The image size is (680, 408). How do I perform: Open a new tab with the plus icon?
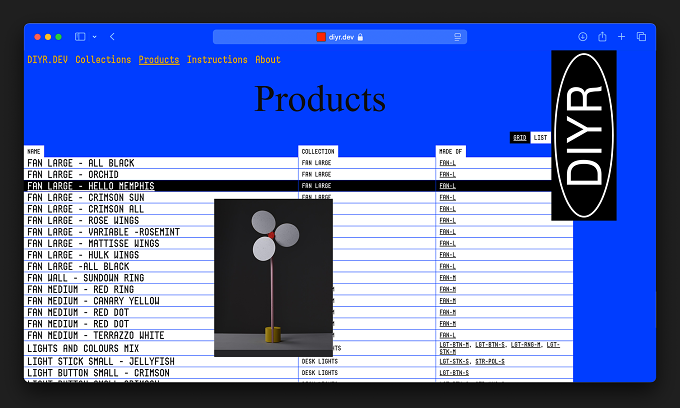(x=621, y=37)
